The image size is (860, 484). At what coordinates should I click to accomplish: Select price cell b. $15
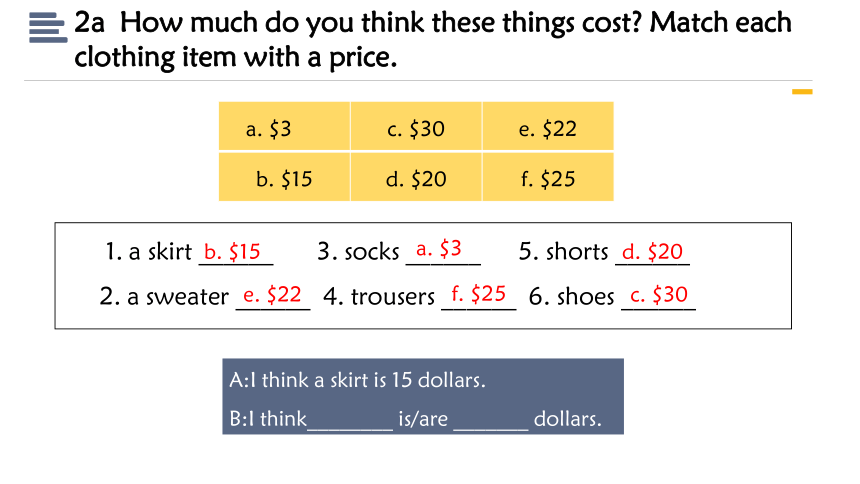(284, 177)
